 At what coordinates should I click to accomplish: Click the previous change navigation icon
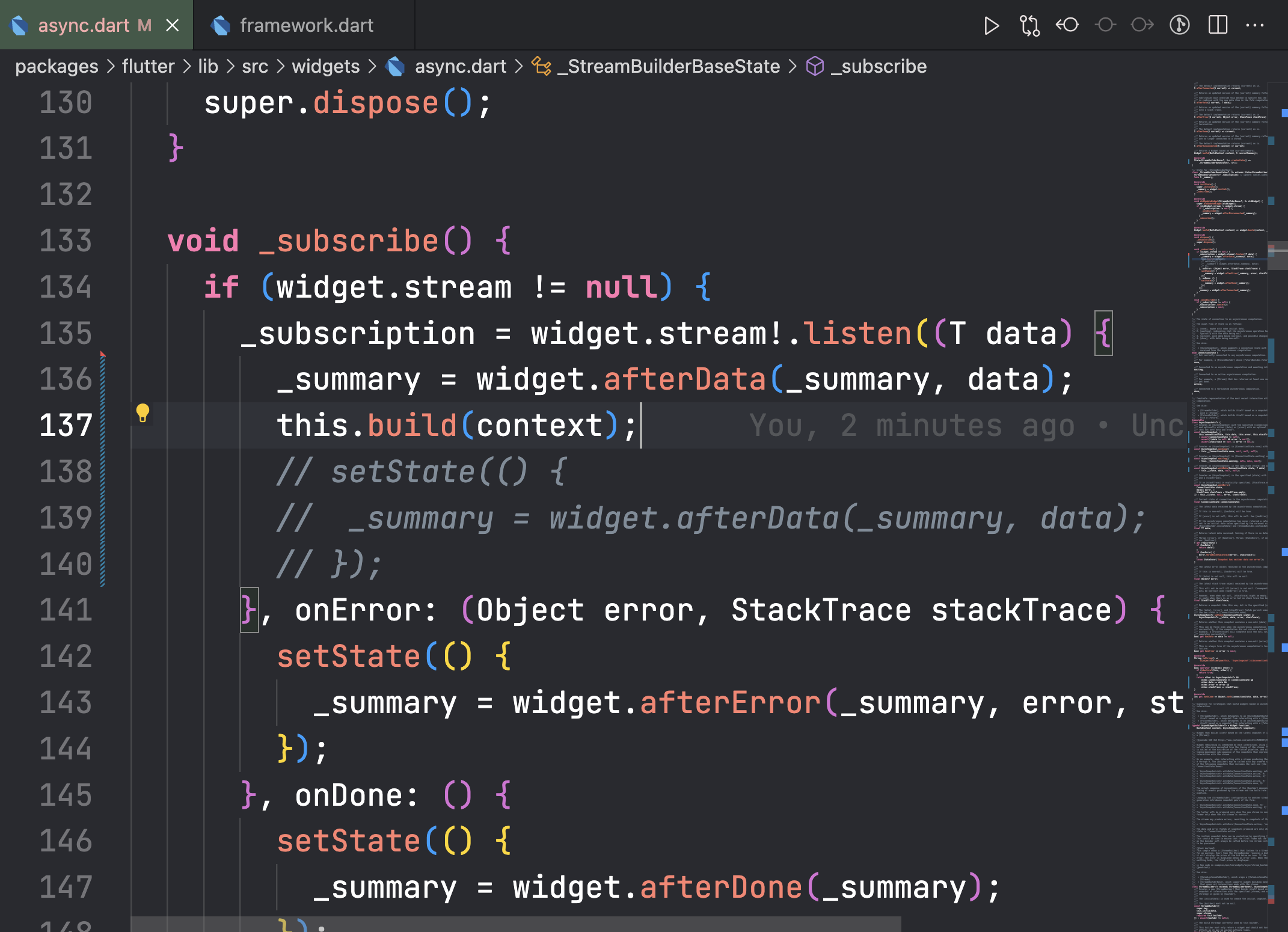coord(1106,25)
